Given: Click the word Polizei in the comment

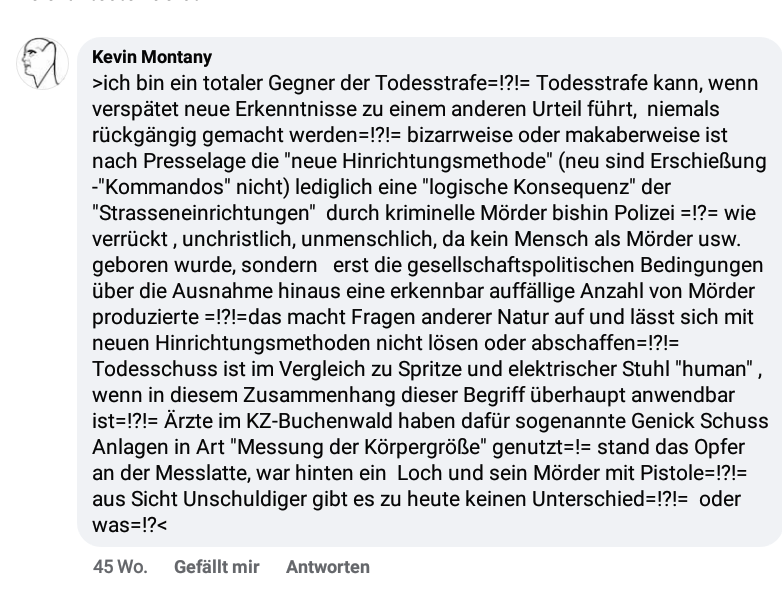Looking at the screenshot, I should [x=644, y=213].
